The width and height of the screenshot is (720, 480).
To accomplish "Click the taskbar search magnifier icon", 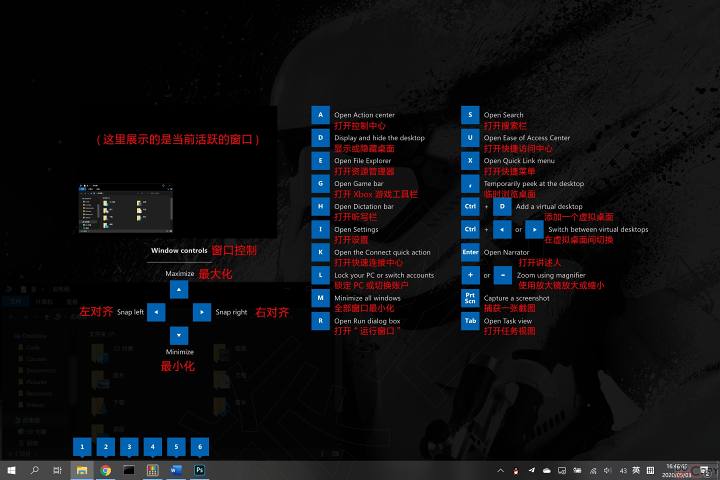I will [x=35, y=469].
